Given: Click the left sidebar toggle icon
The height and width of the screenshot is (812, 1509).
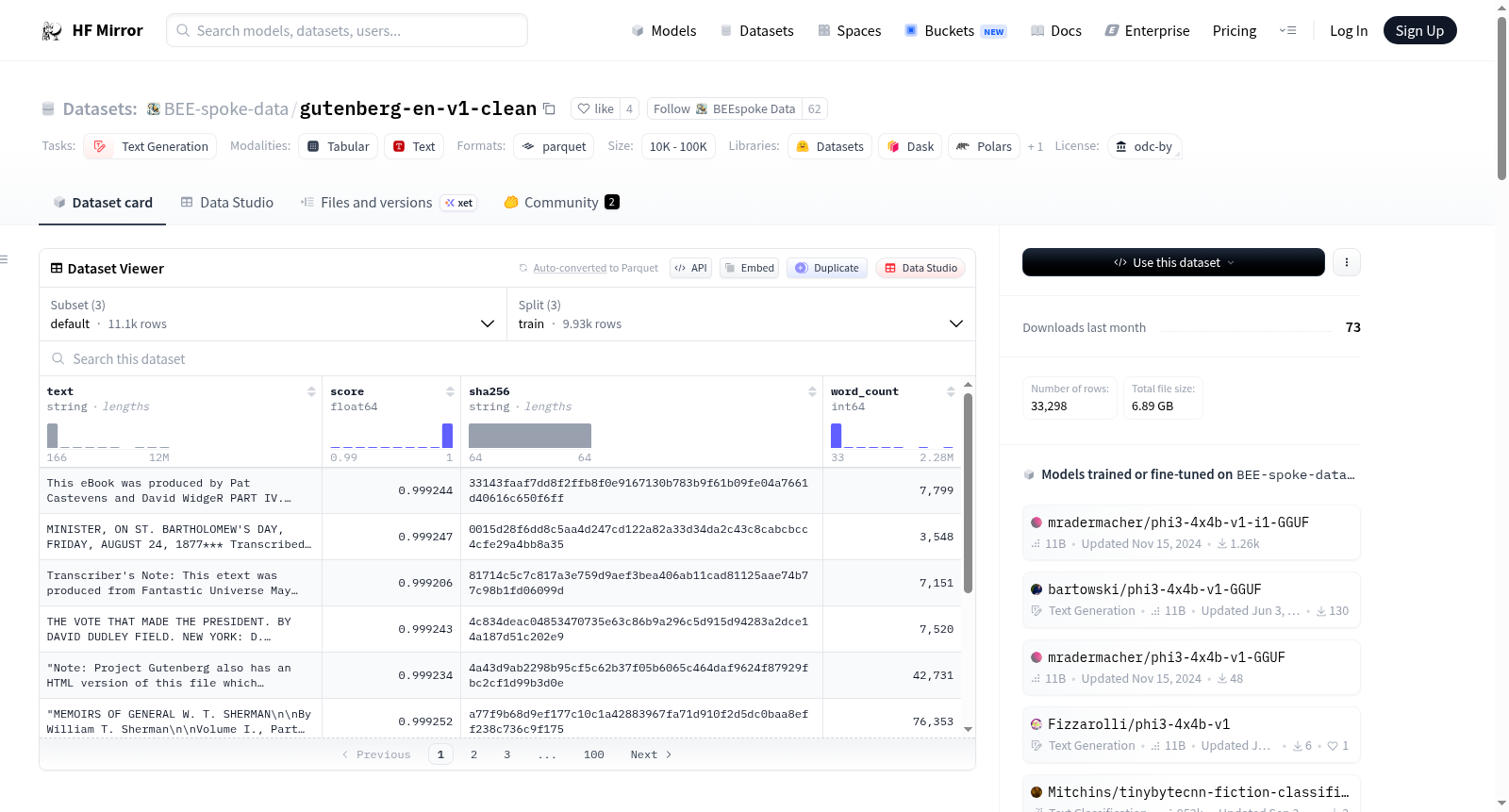Looking at the screenshot, I should [x=4, y=259].
